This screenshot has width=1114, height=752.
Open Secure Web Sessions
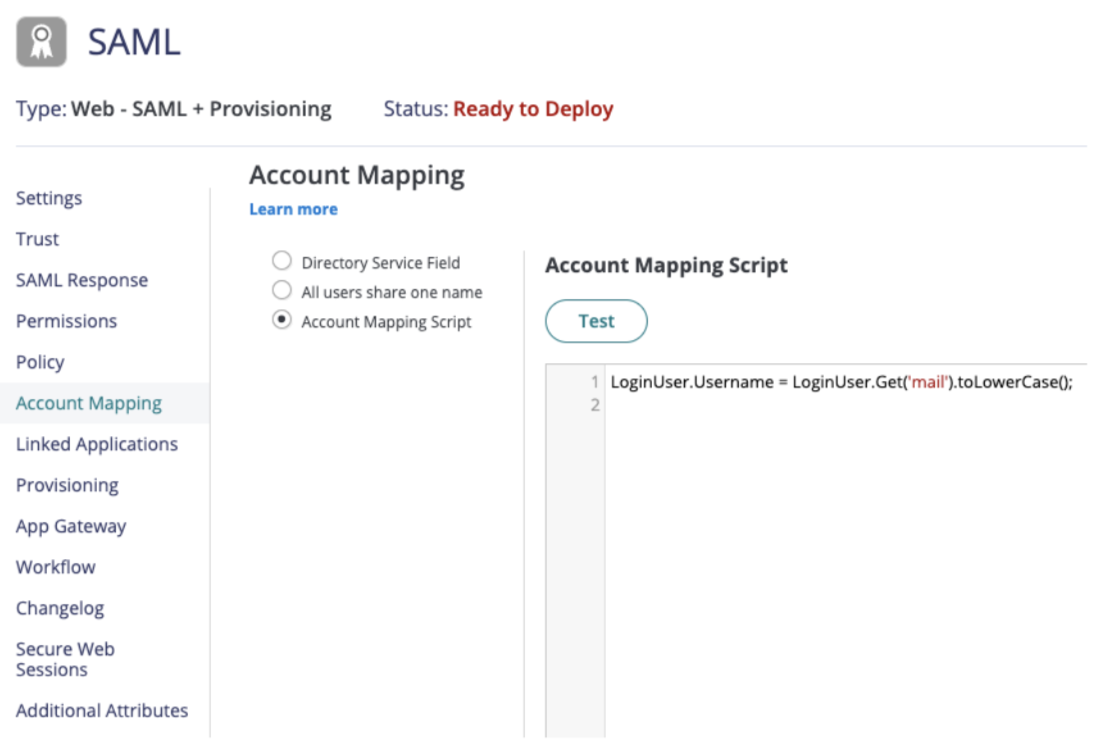click(65, 659)
